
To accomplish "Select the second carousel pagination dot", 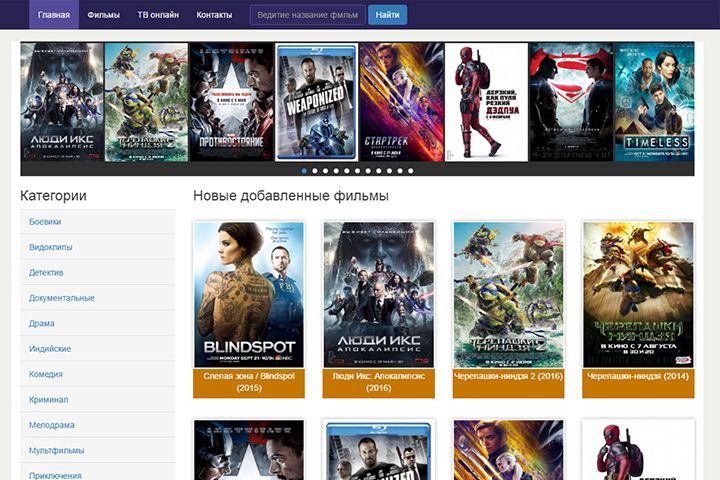I will pyautogui.click(x=315, y=171).
